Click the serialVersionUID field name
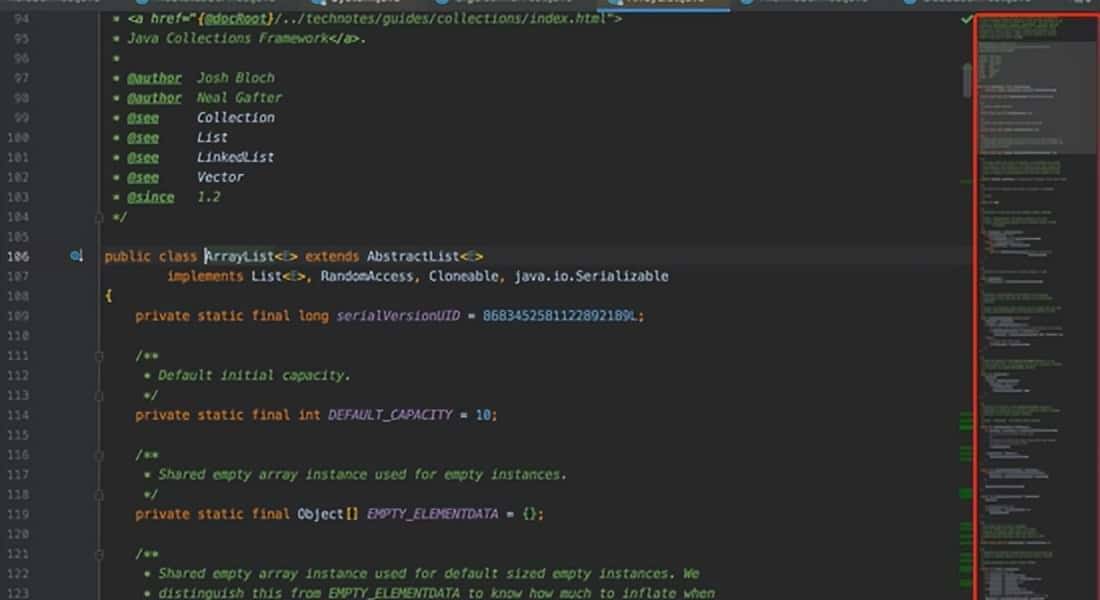The width and height of the screenshot is (1100, 600). [x=398, y=316]
